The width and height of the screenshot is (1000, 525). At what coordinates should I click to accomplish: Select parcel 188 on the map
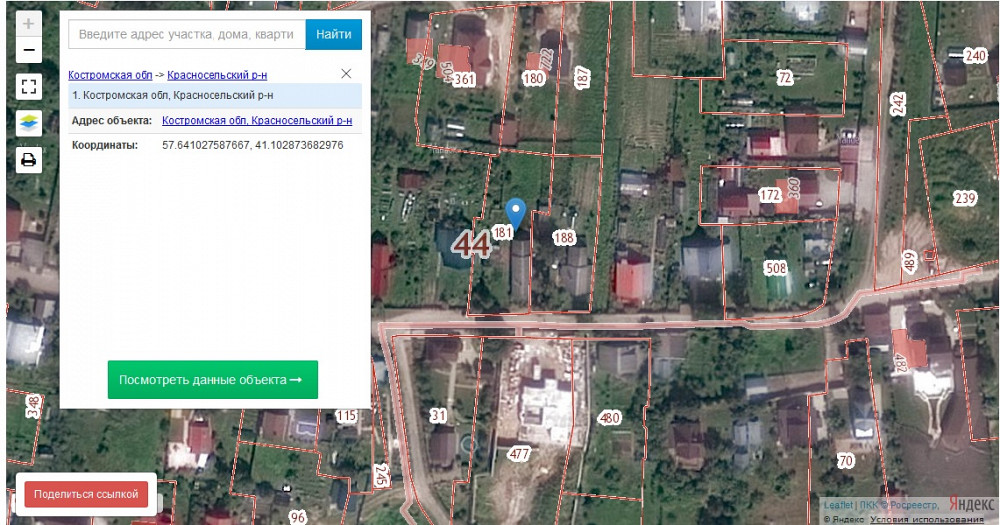point(565,238)
